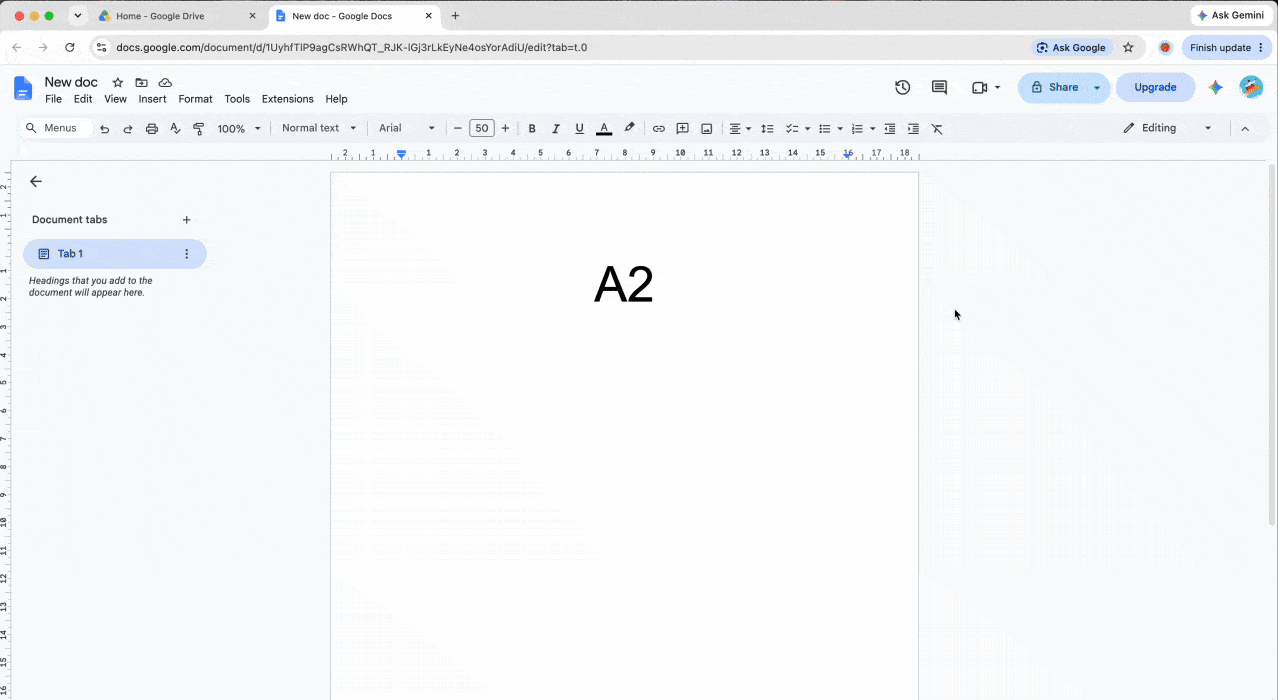Click the Ask Google button
1280x700 pixels.
[x=1071, y=47]
